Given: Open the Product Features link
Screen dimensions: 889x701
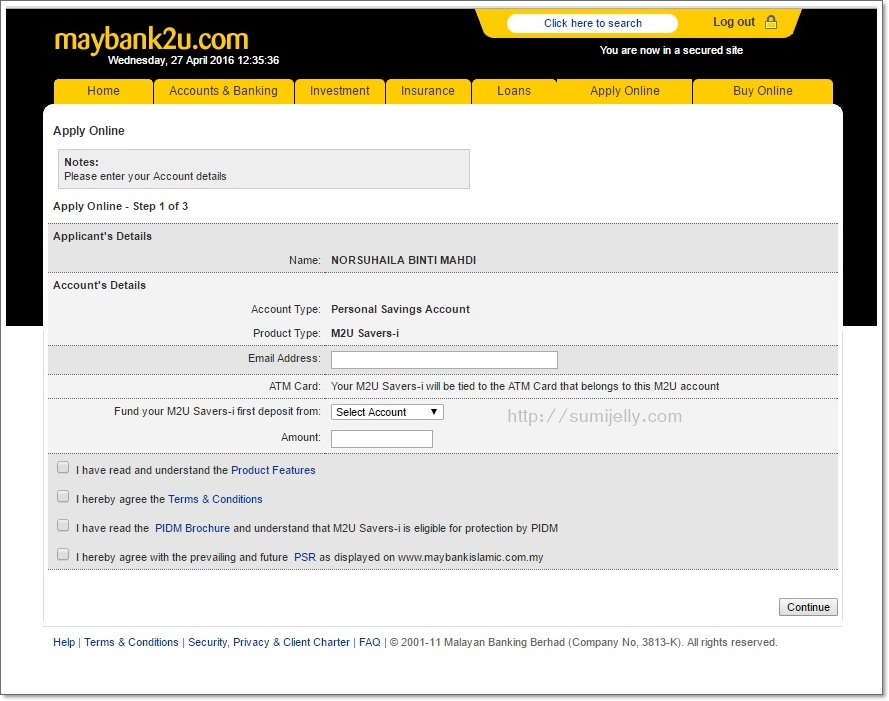Looking at the screenshot, I should point(273,470).
